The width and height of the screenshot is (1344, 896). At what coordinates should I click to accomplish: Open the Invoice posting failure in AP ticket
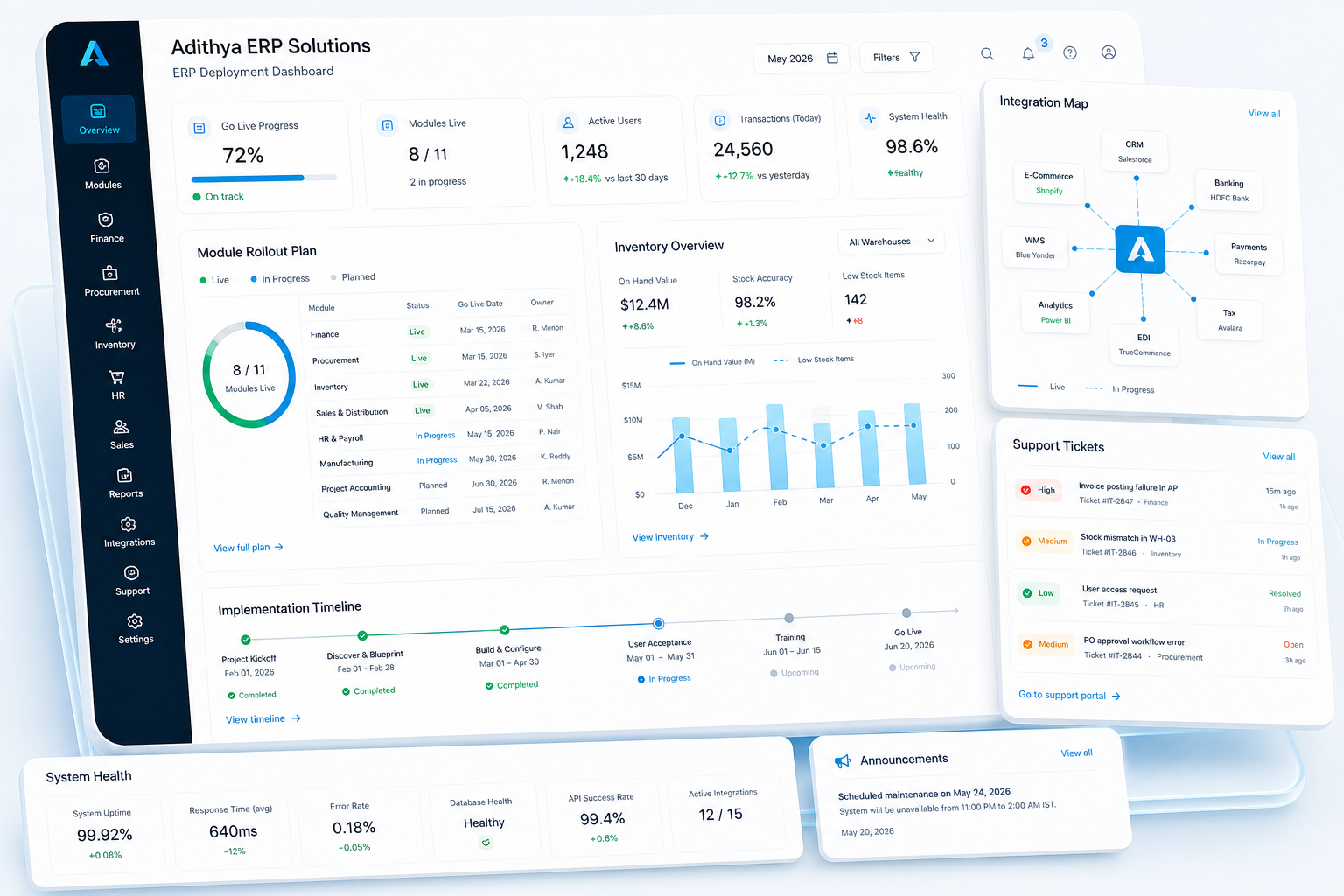[x=1158, y=495]
